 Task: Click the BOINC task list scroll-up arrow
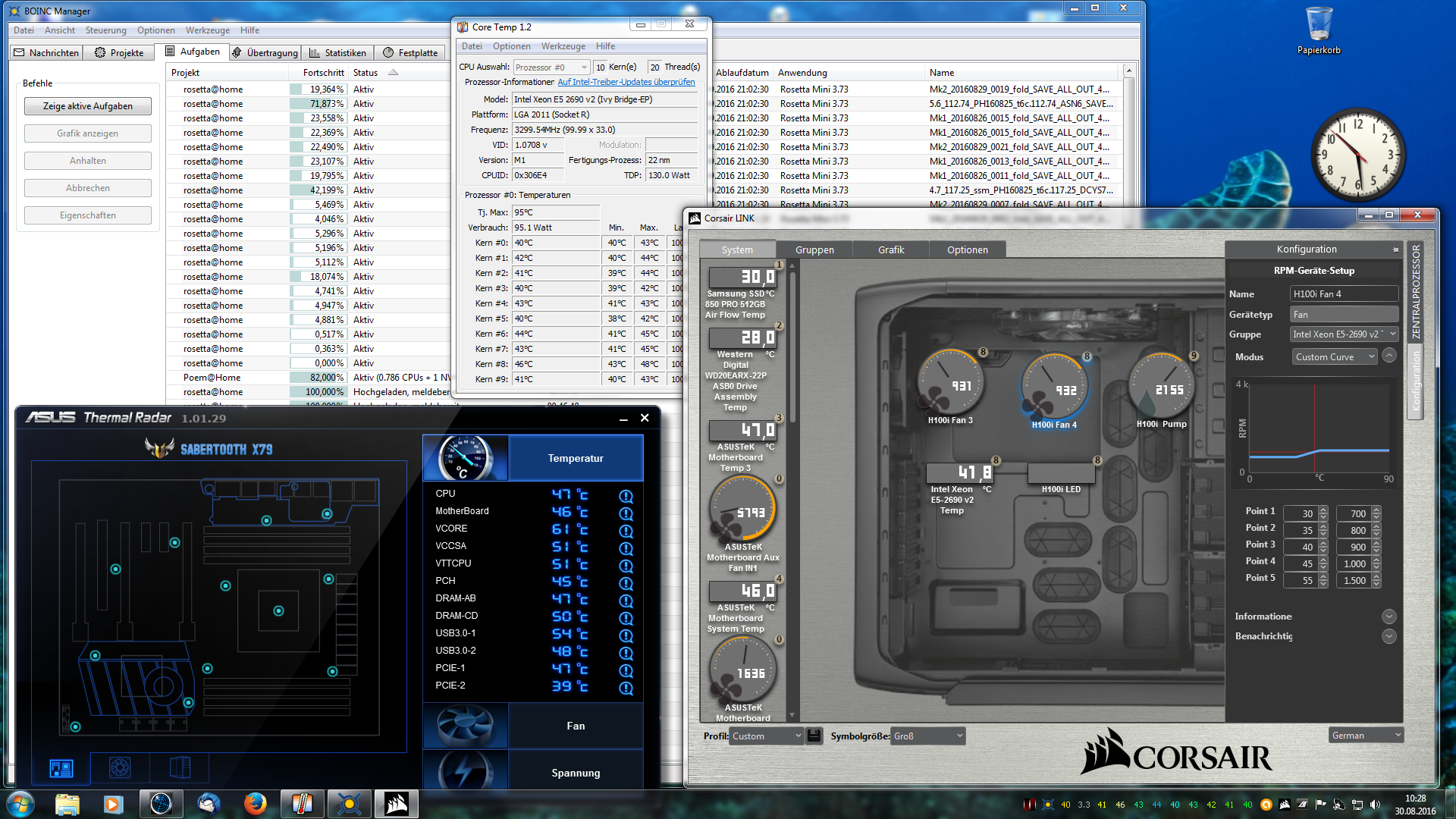[x=1128, y=71]
